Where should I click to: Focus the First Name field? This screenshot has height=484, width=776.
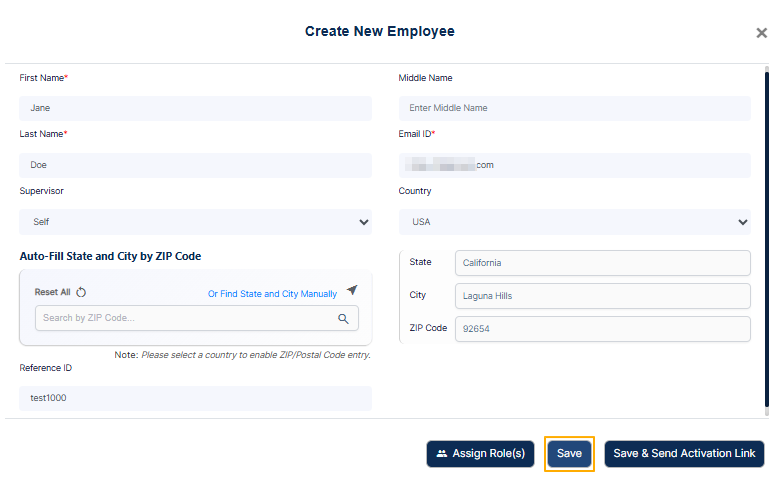pyautogui.click(x=195, y=108)
